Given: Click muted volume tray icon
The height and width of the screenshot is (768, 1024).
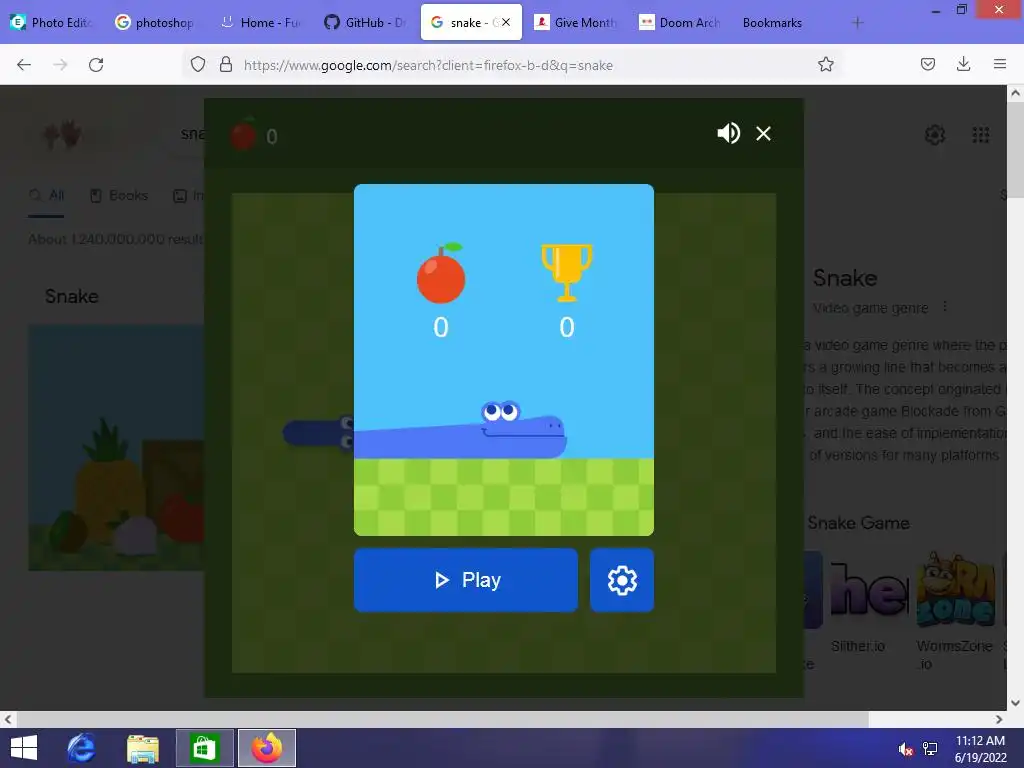Looking at the screenshot, I should point(905,749).
